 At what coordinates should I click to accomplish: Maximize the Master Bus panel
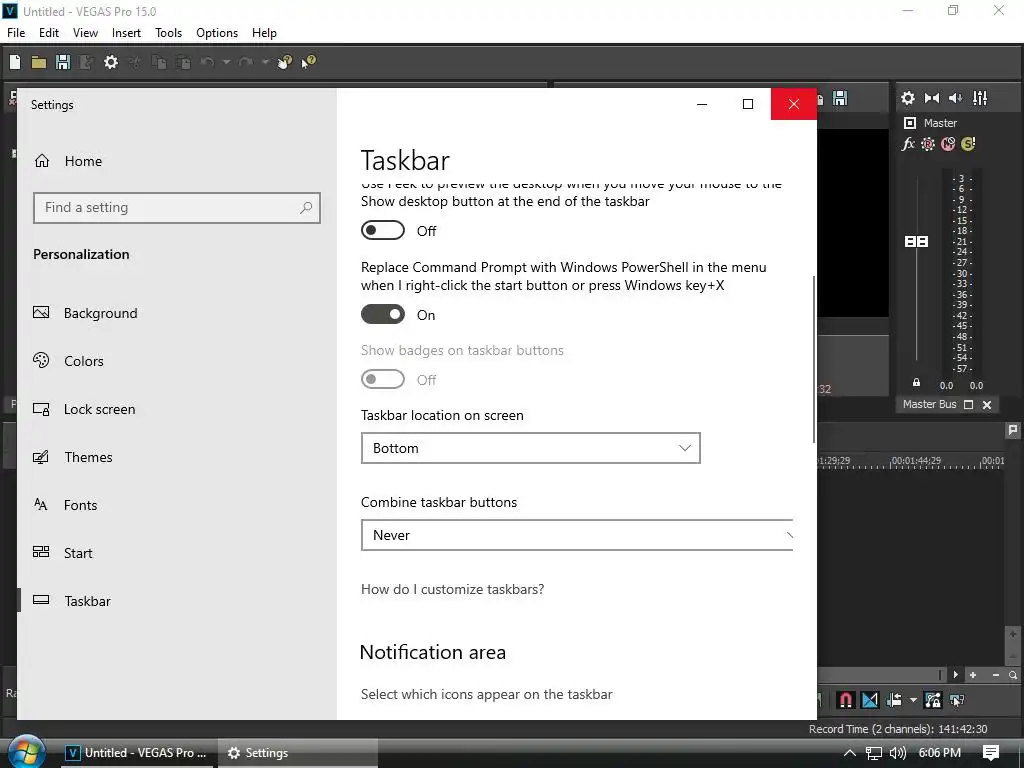pyautogui.click(x=968, y=405)
